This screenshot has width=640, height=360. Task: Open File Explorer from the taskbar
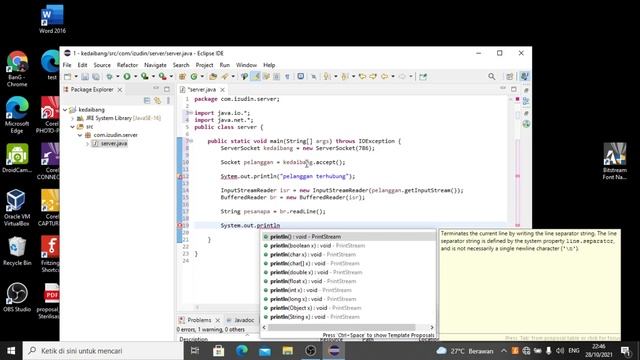coord(288,351)
